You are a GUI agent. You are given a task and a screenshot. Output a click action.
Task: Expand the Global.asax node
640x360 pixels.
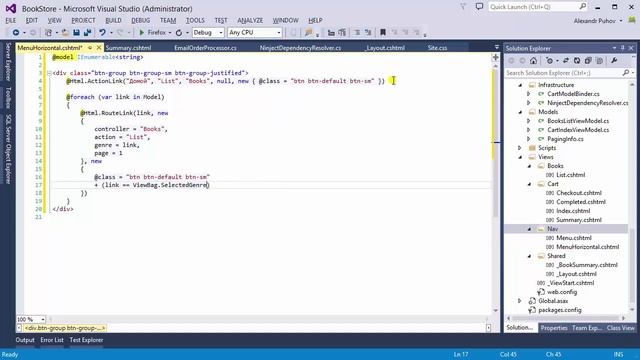tap(520, 301)
